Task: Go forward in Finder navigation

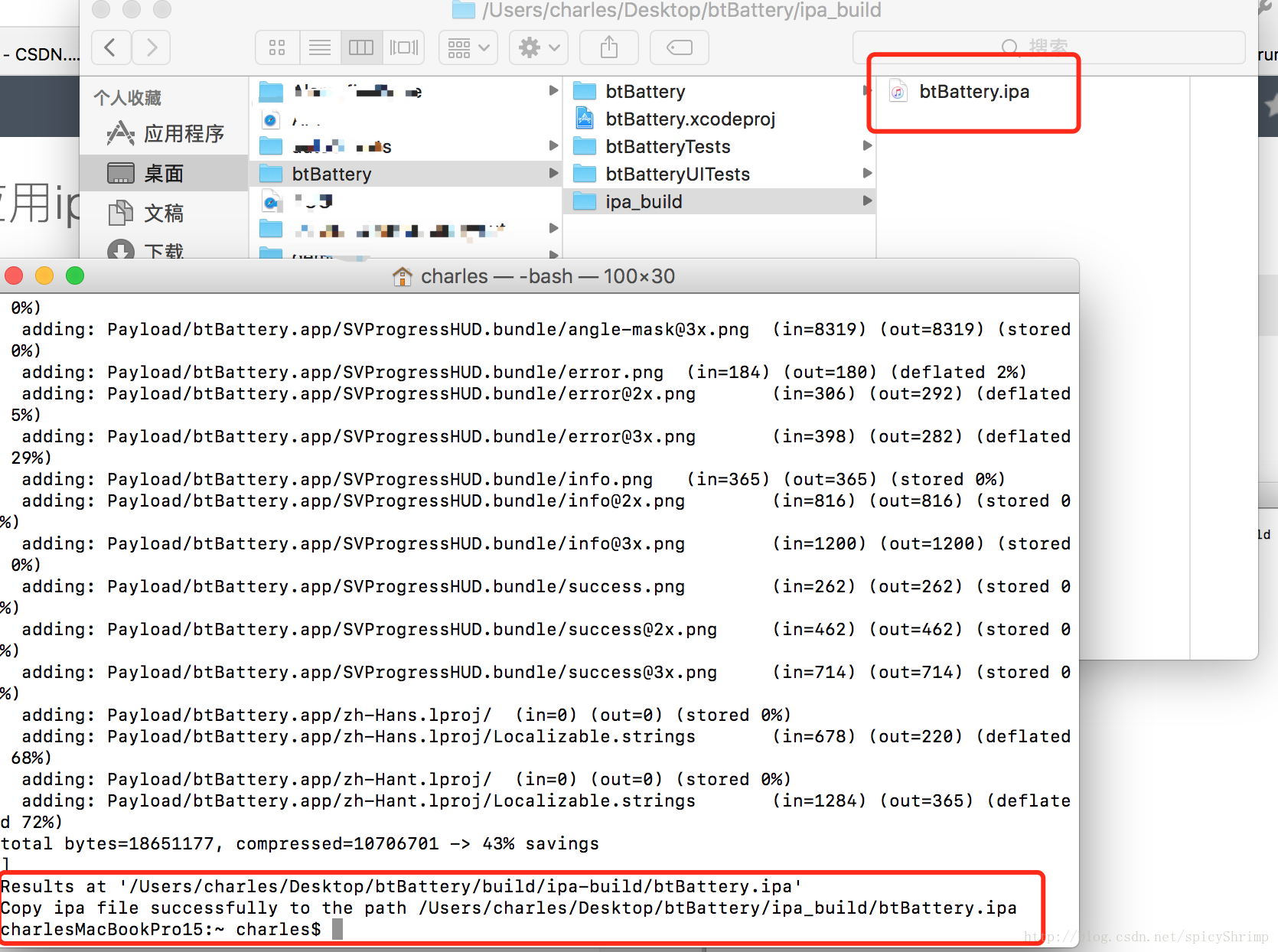Action: point(151,47)
